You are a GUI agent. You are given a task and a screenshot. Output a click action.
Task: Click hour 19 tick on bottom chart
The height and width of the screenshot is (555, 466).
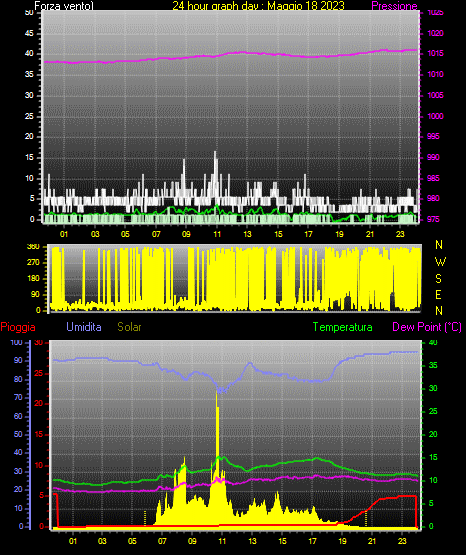342,541
